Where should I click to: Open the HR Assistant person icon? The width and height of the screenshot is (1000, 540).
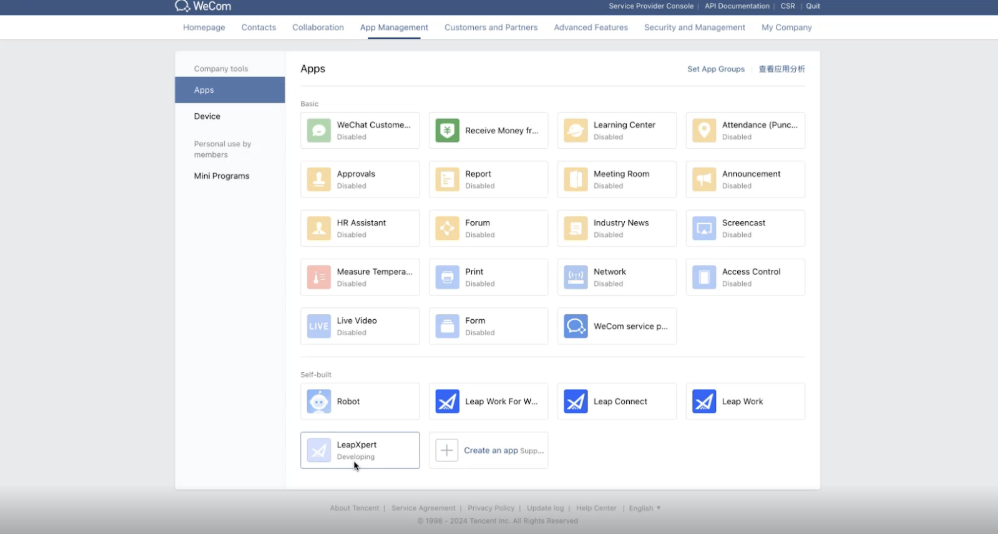tap(319, 228)
